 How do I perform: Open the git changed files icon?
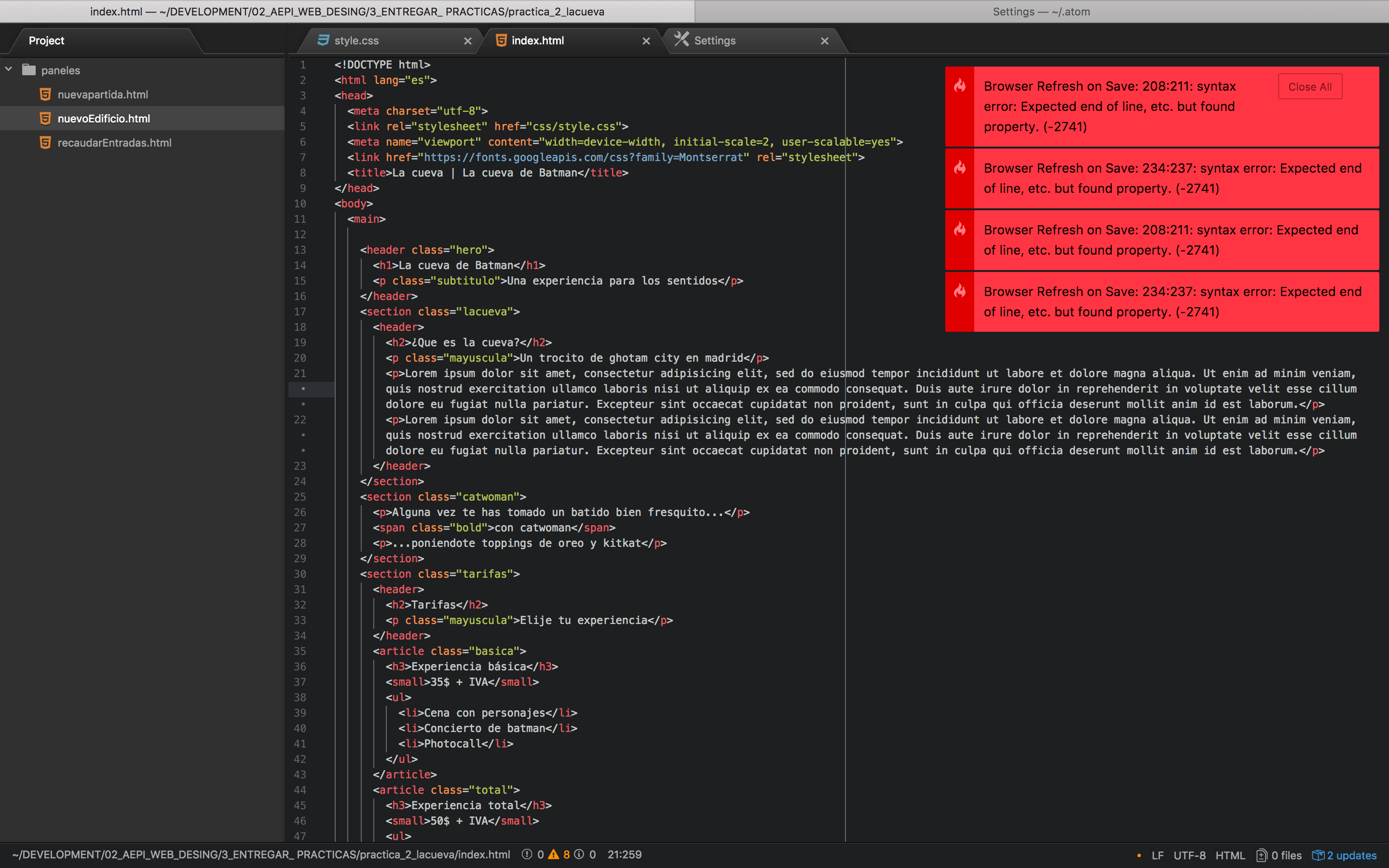1261,855
